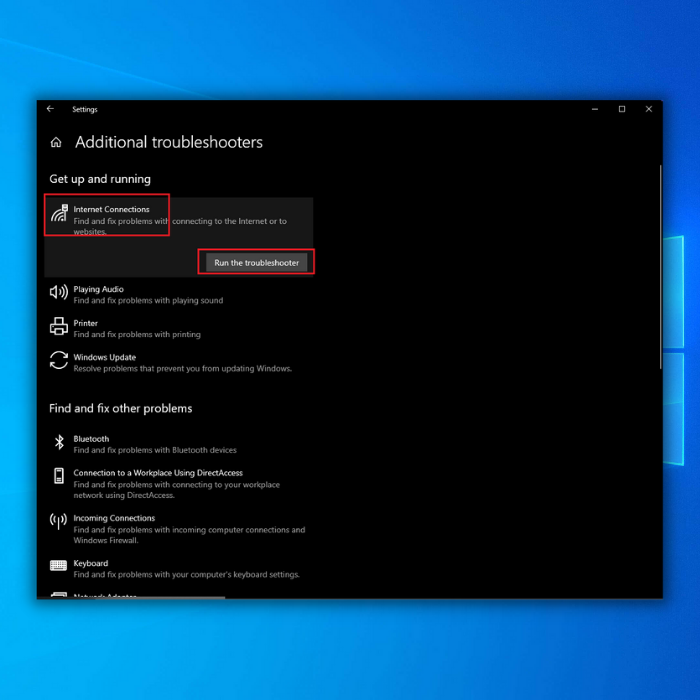Select the Incoming Connections troubleshooter

pyautogui.click(x=179, y=529)
